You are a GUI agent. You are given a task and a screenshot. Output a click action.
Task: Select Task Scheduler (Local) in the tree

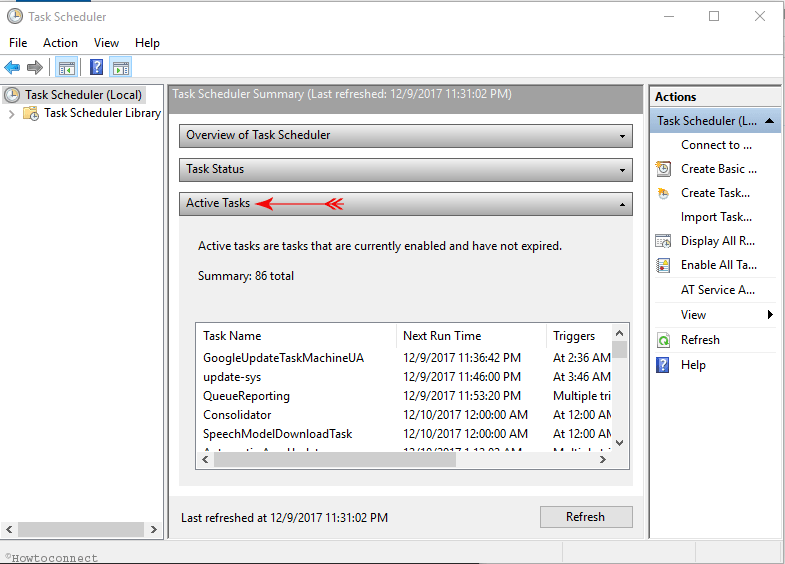click(84, 95)
